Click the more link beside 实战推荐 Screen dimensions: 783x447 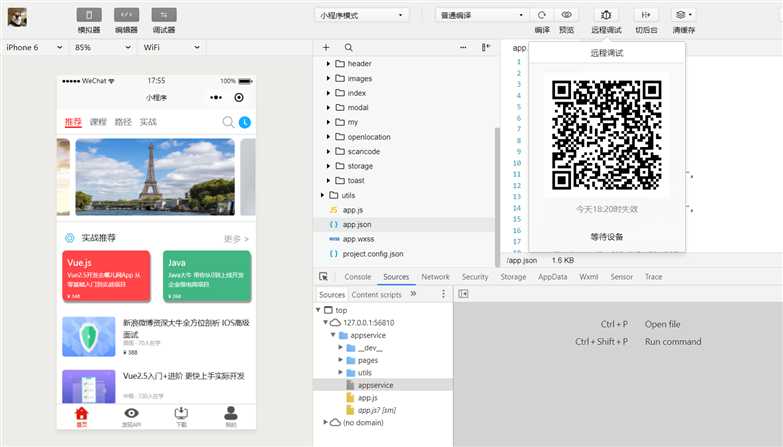(236, 239)
